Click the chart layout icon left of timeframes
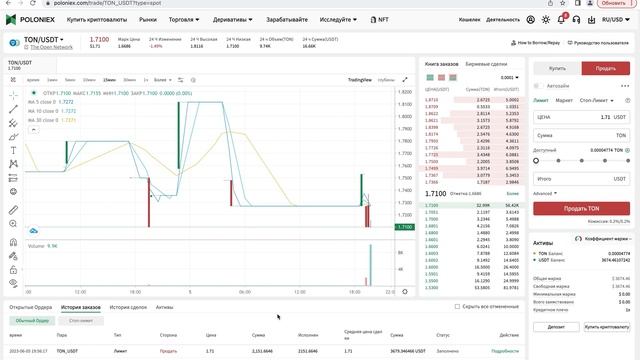Screen dimensions: 640x360 [x=13, y=80]
